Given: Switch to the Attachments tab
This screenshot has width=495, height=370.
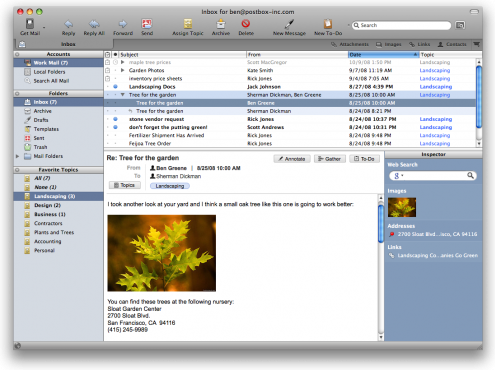Looking at the screenshot, I should [350, 44].
